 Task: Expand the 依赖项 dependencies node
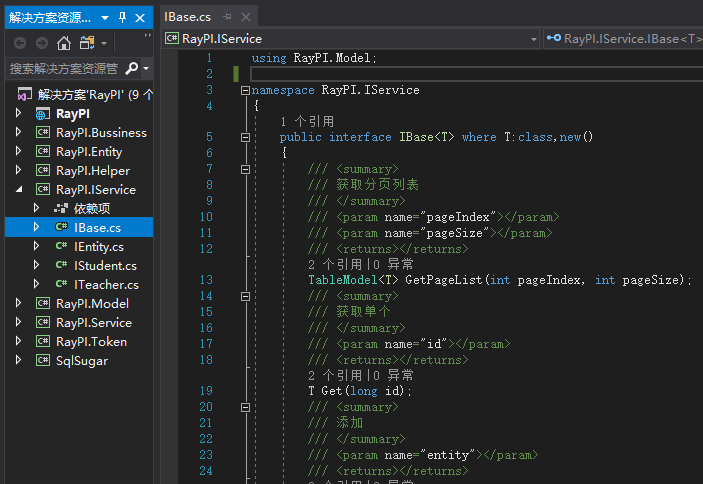pos(36,208)
